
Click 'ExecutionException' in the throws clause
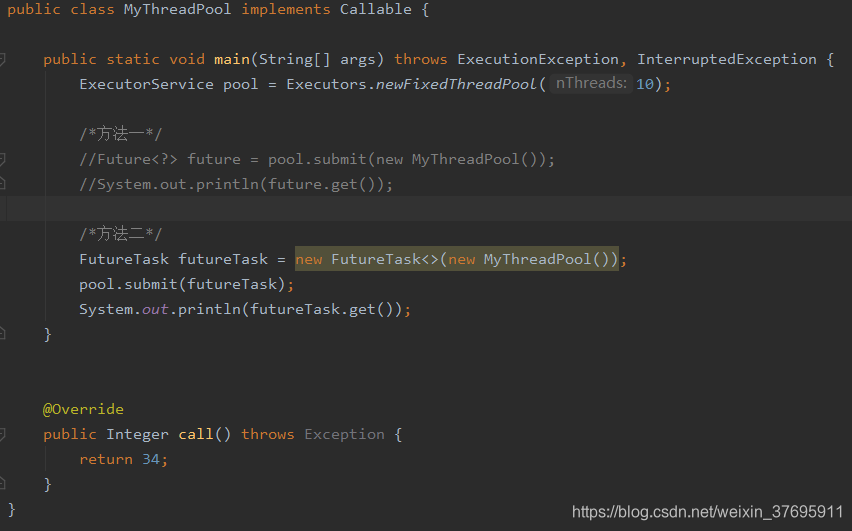click(x=537, y=59)
